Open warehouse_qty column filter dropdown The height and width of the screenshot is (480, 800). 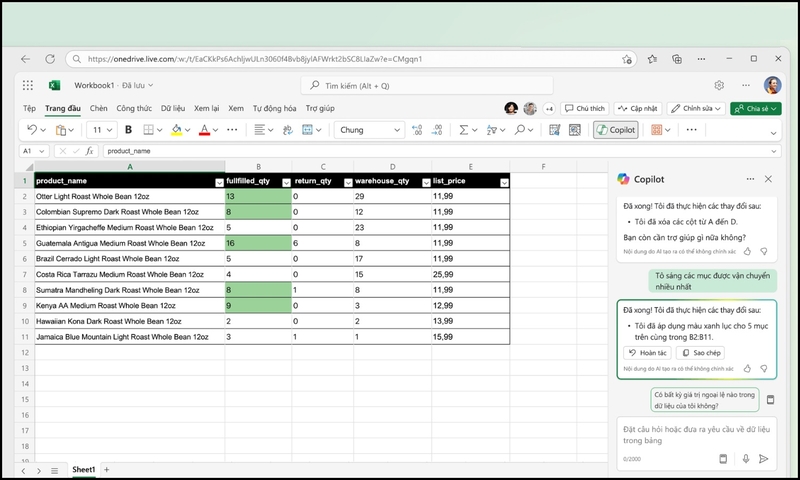tap(426, 183)
